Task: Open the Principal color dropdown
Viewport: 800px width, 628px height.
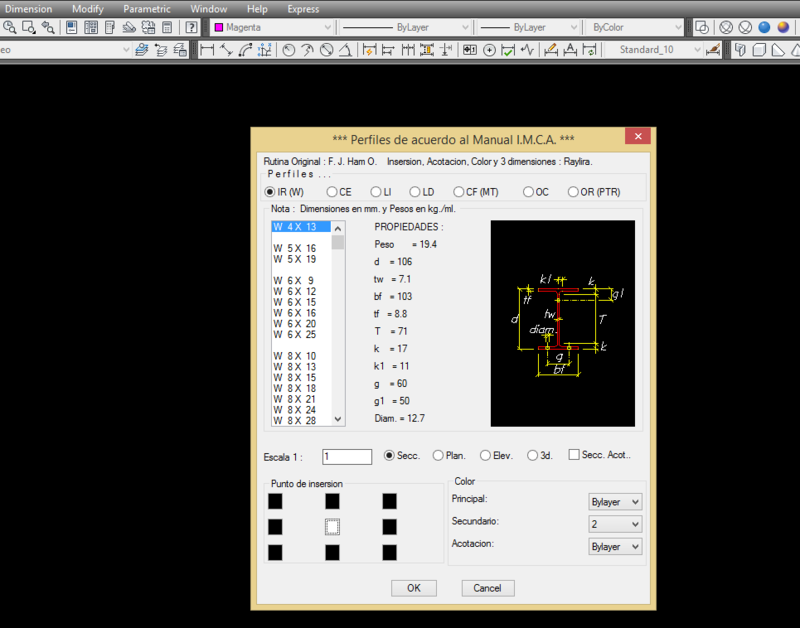Action: [615, 502]
